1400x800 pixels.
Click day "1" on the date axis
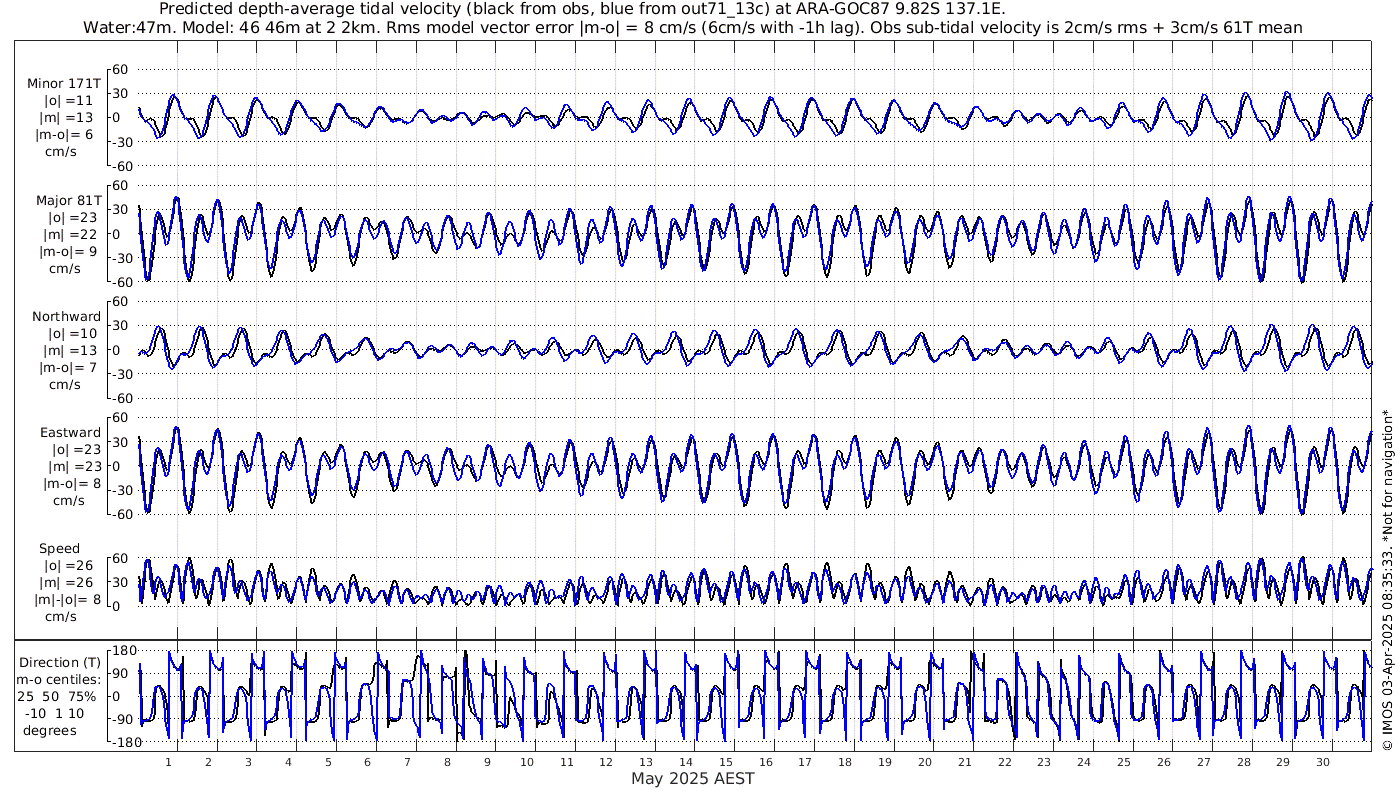pyautogui.click(x=169, y=762)
